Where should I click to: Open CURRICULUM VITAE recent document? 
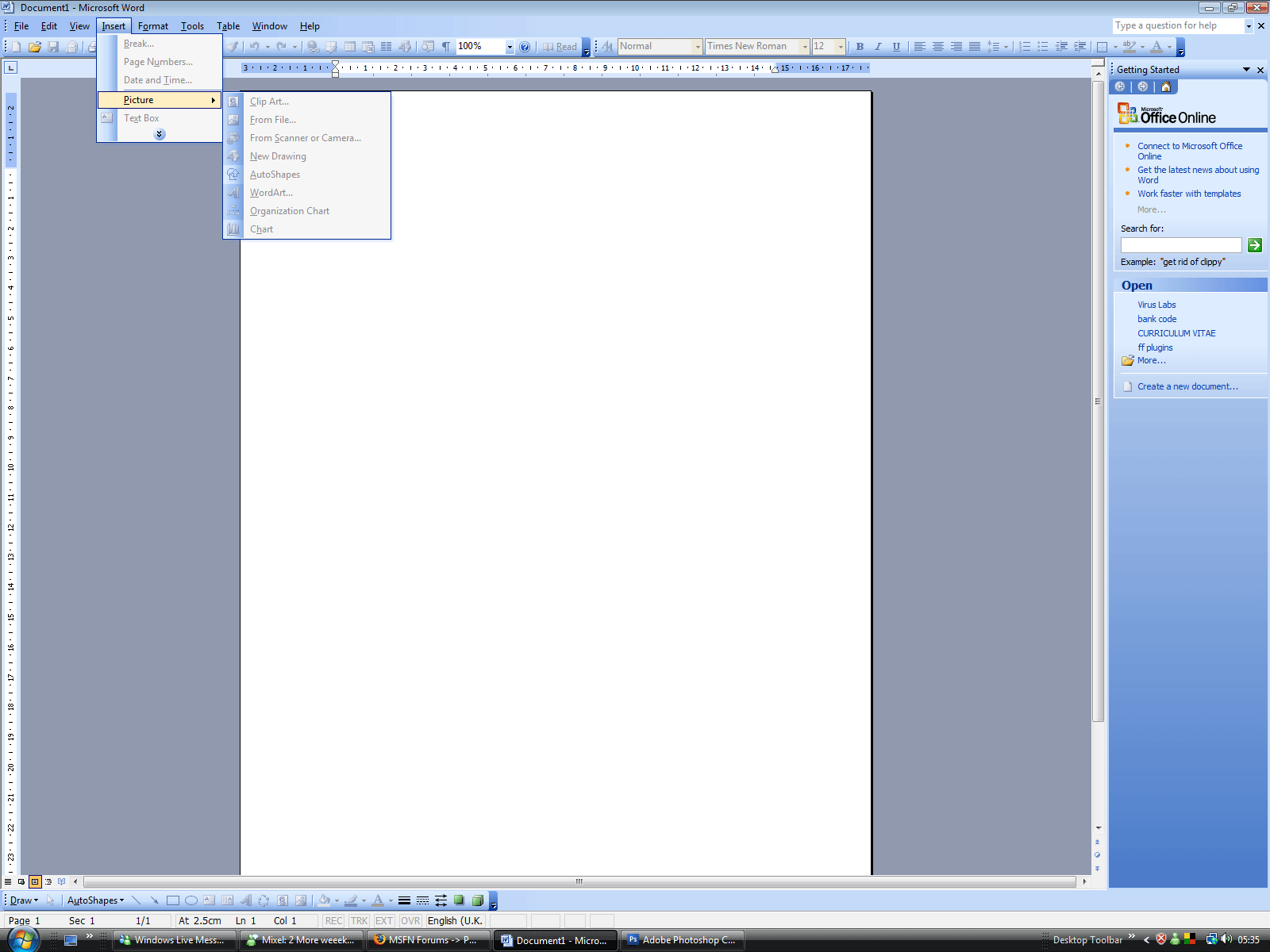(x=1176, y=333)
